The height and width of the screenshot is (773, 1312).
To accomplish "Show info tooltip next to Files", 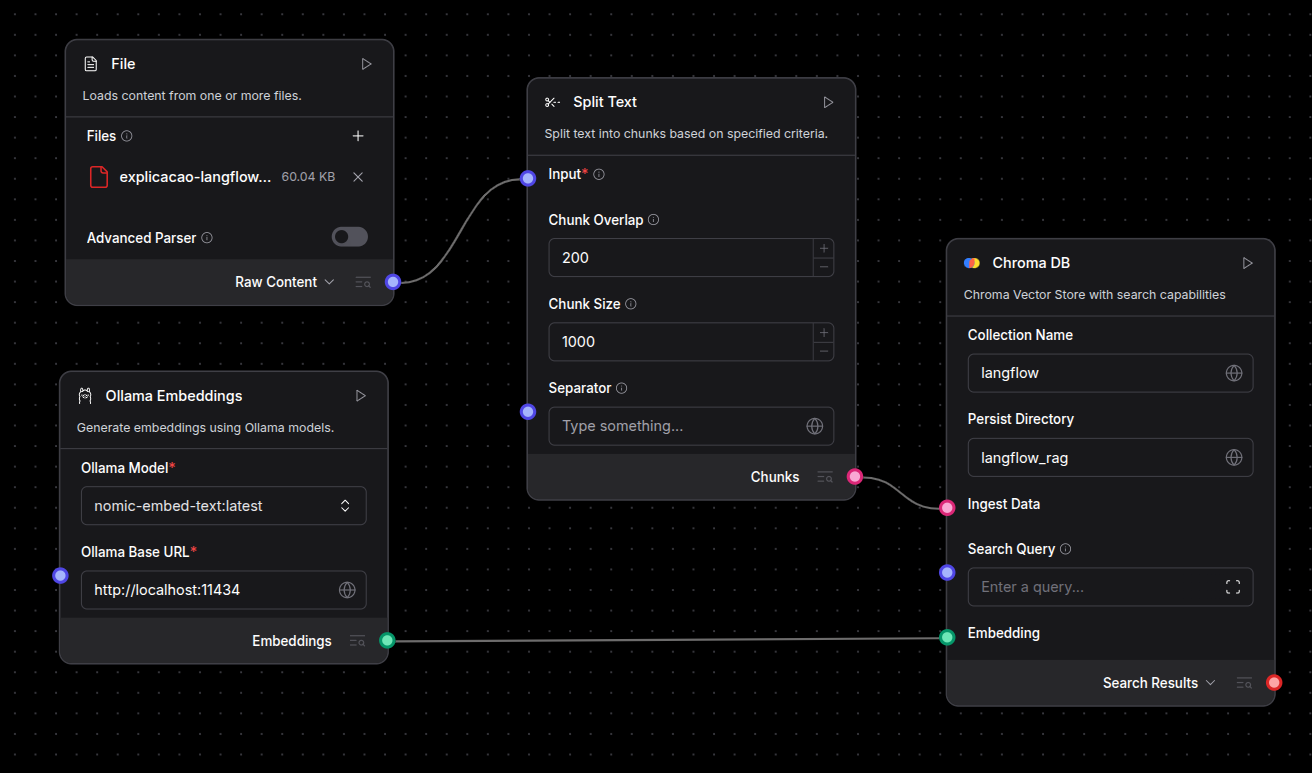I will (127, 136).
